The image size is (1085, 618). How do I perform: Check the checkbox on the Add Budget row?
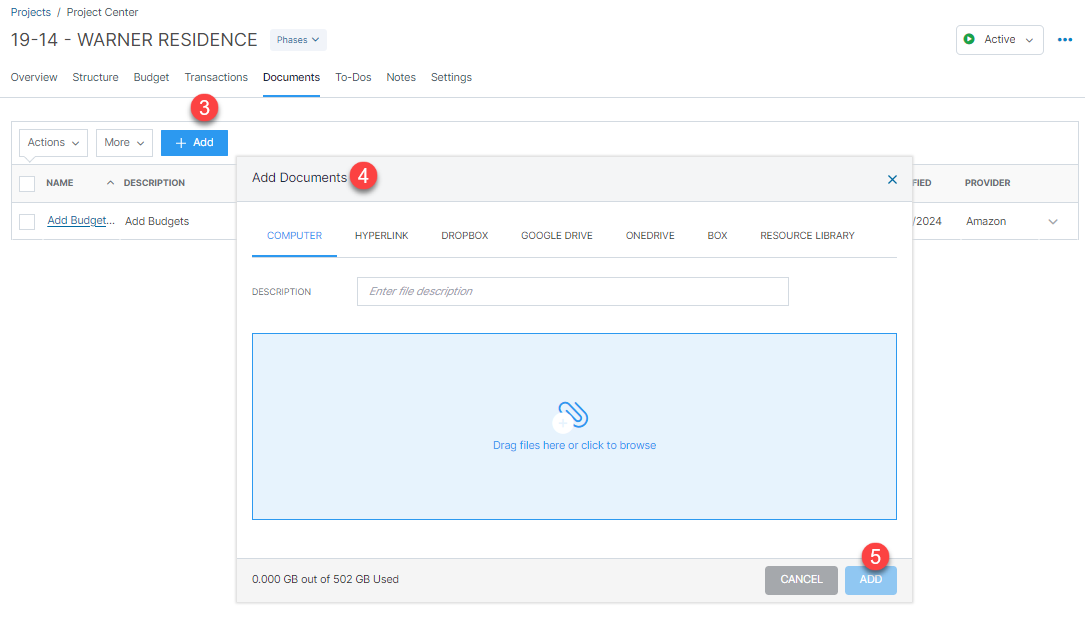28,220
